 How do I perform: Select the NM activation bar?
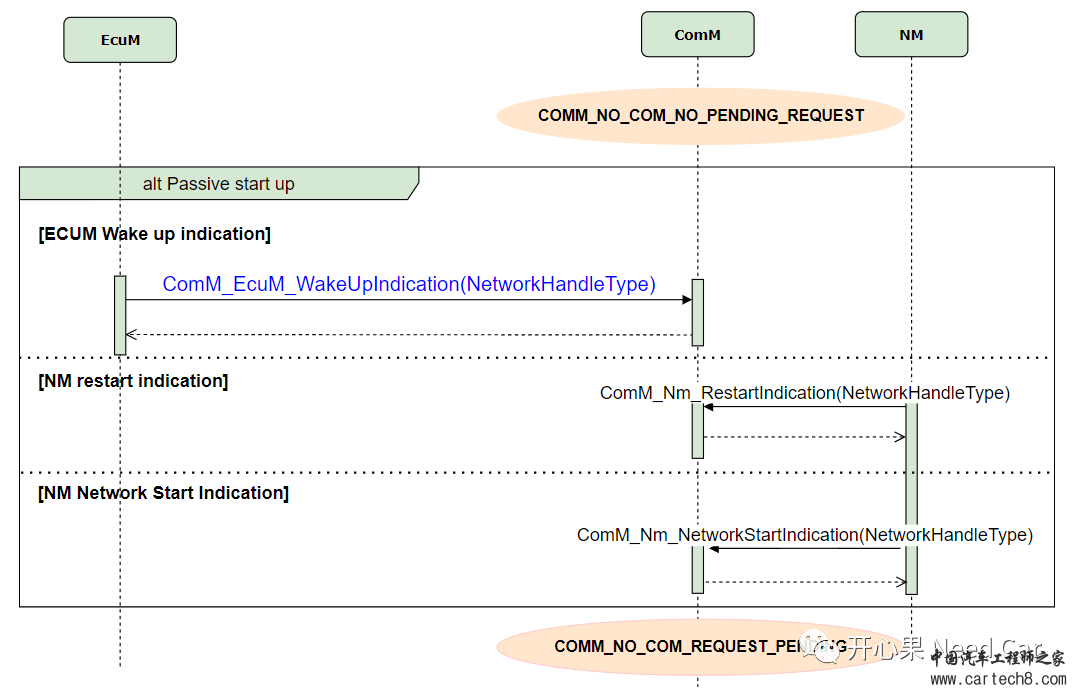click(911, 499)
